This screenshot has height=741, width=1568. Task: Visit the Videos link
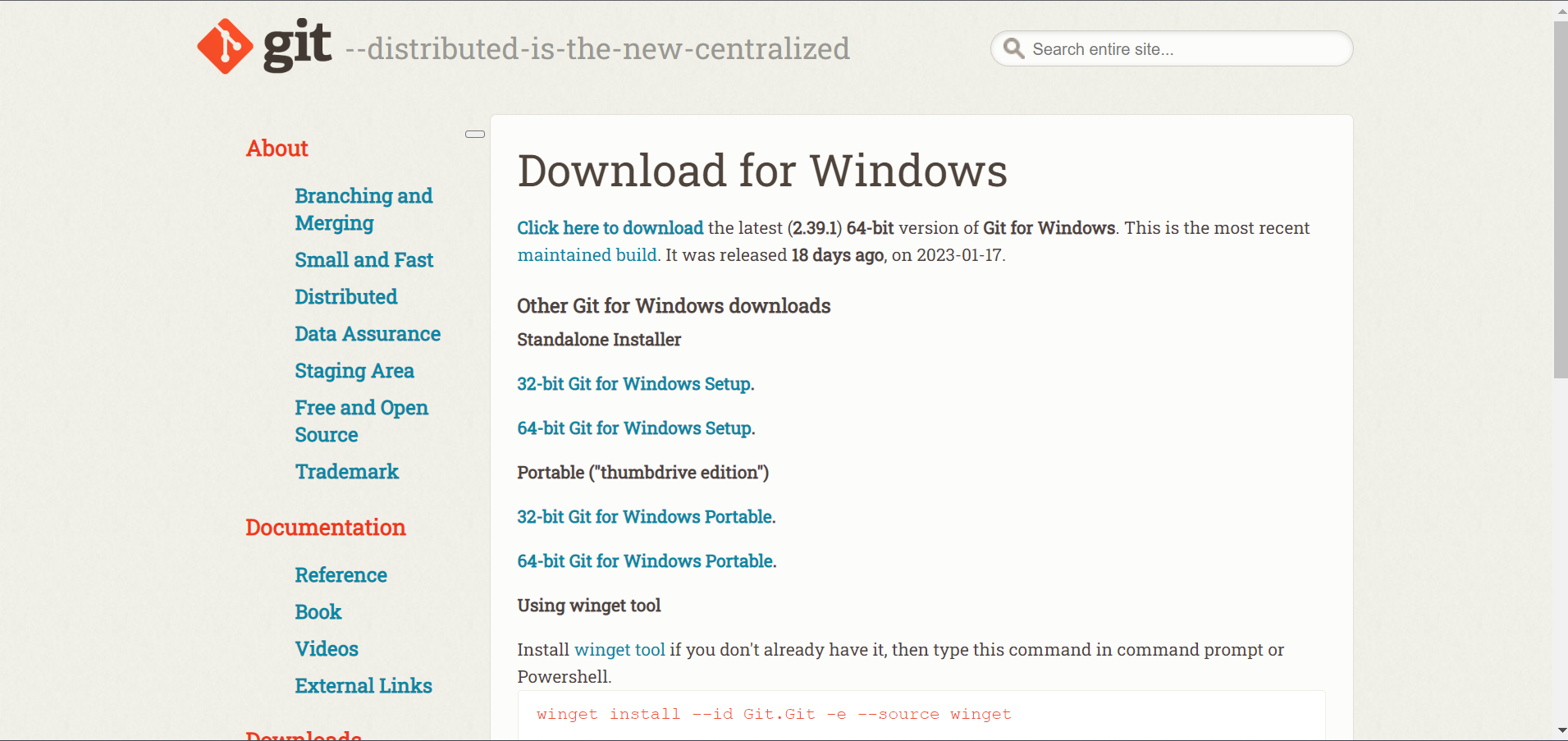327,649
